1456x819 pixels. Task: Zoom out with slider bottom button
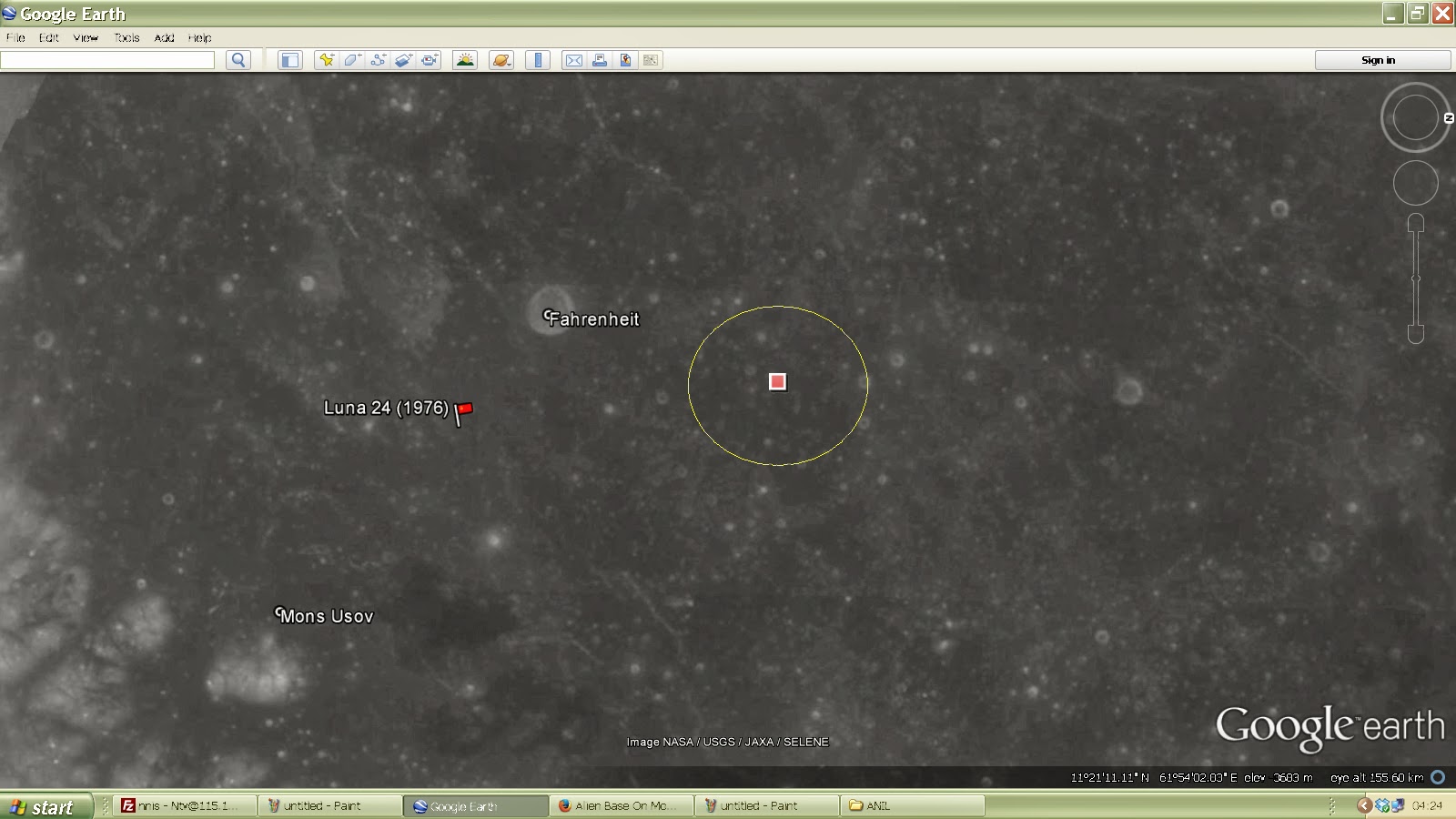pyautogui.click(x=1416, y=335)
